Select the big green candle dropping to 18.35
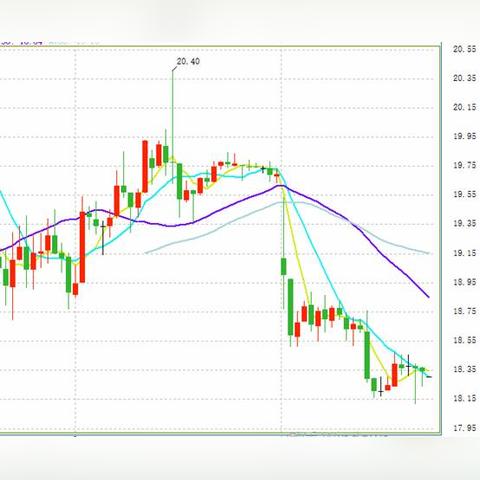Image resolution: width=480 pixels, height=480 pixels. [x=367, y=355]
